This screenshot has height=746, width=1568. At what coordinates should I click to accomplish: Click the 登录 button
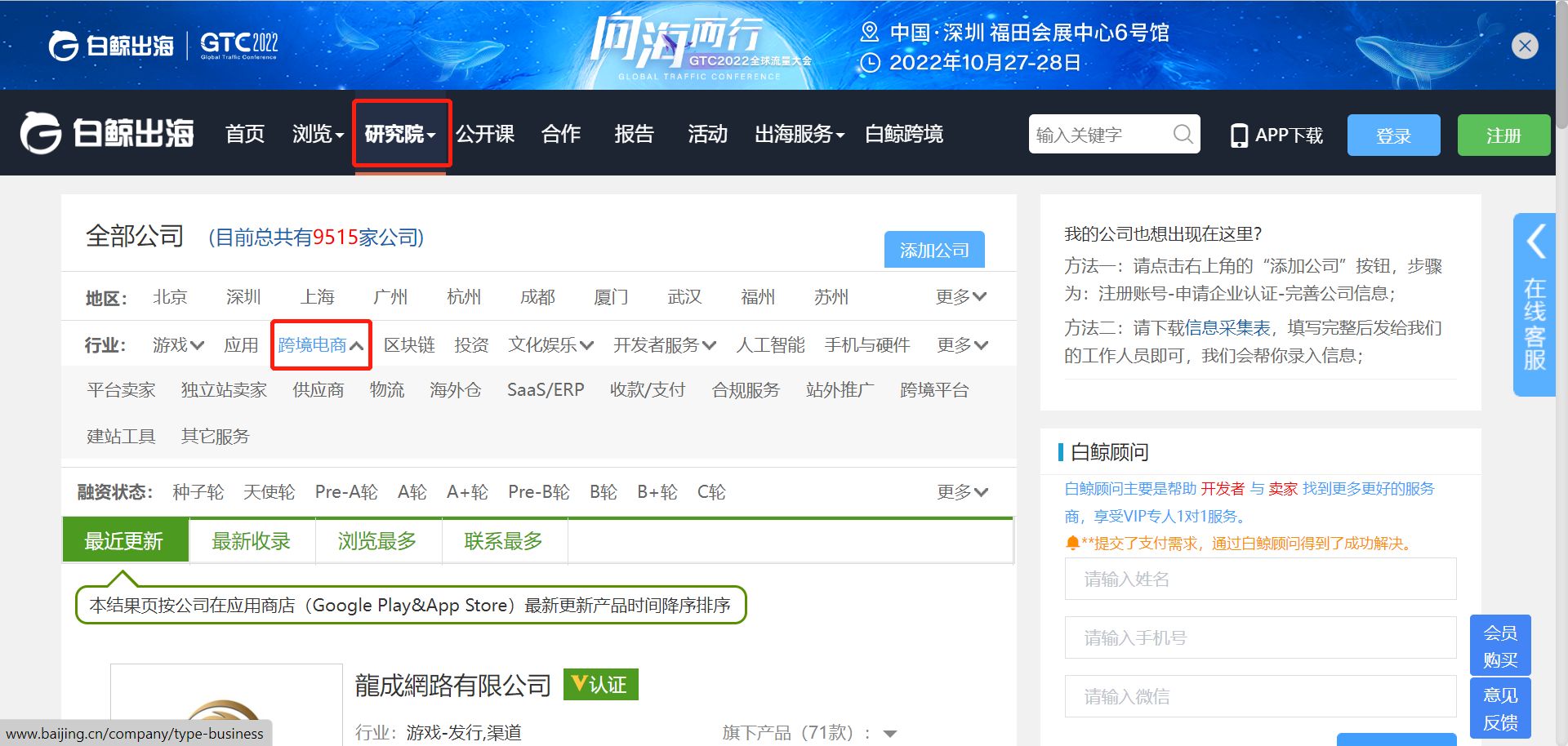[x=1393, y=135]
